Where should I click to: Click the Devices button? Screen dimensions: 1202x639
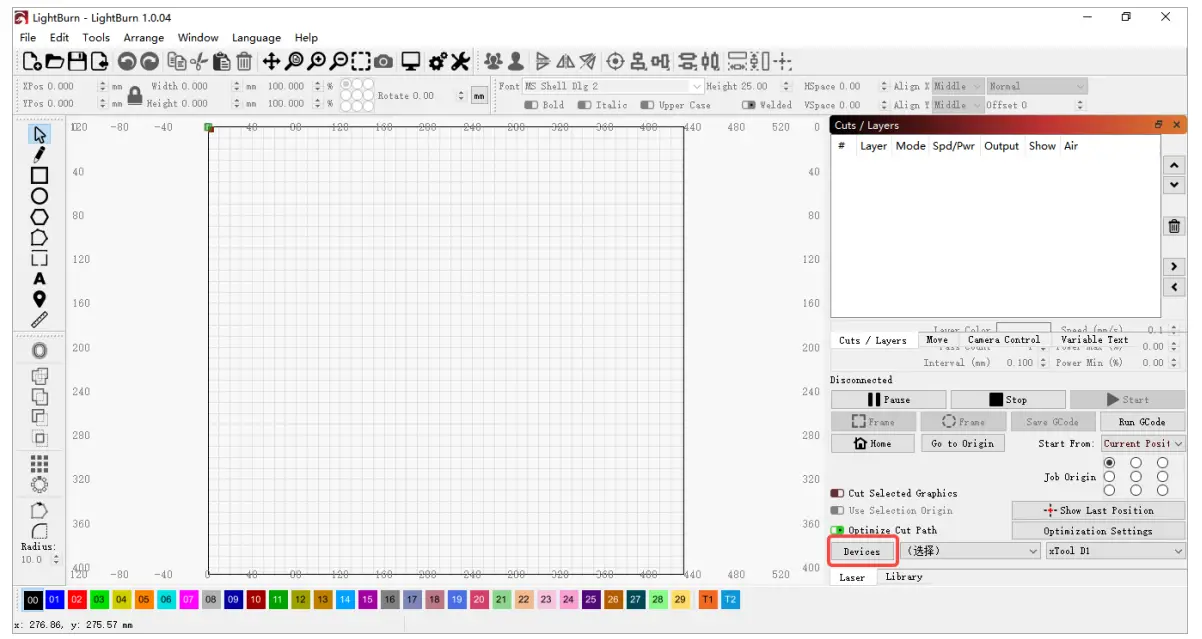862,551
